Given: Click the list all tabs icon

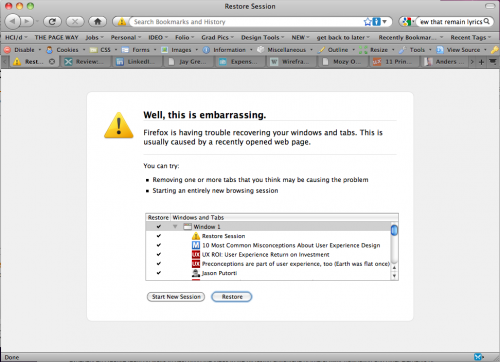Looking at the screenshot, I should [x=493, y=62].
